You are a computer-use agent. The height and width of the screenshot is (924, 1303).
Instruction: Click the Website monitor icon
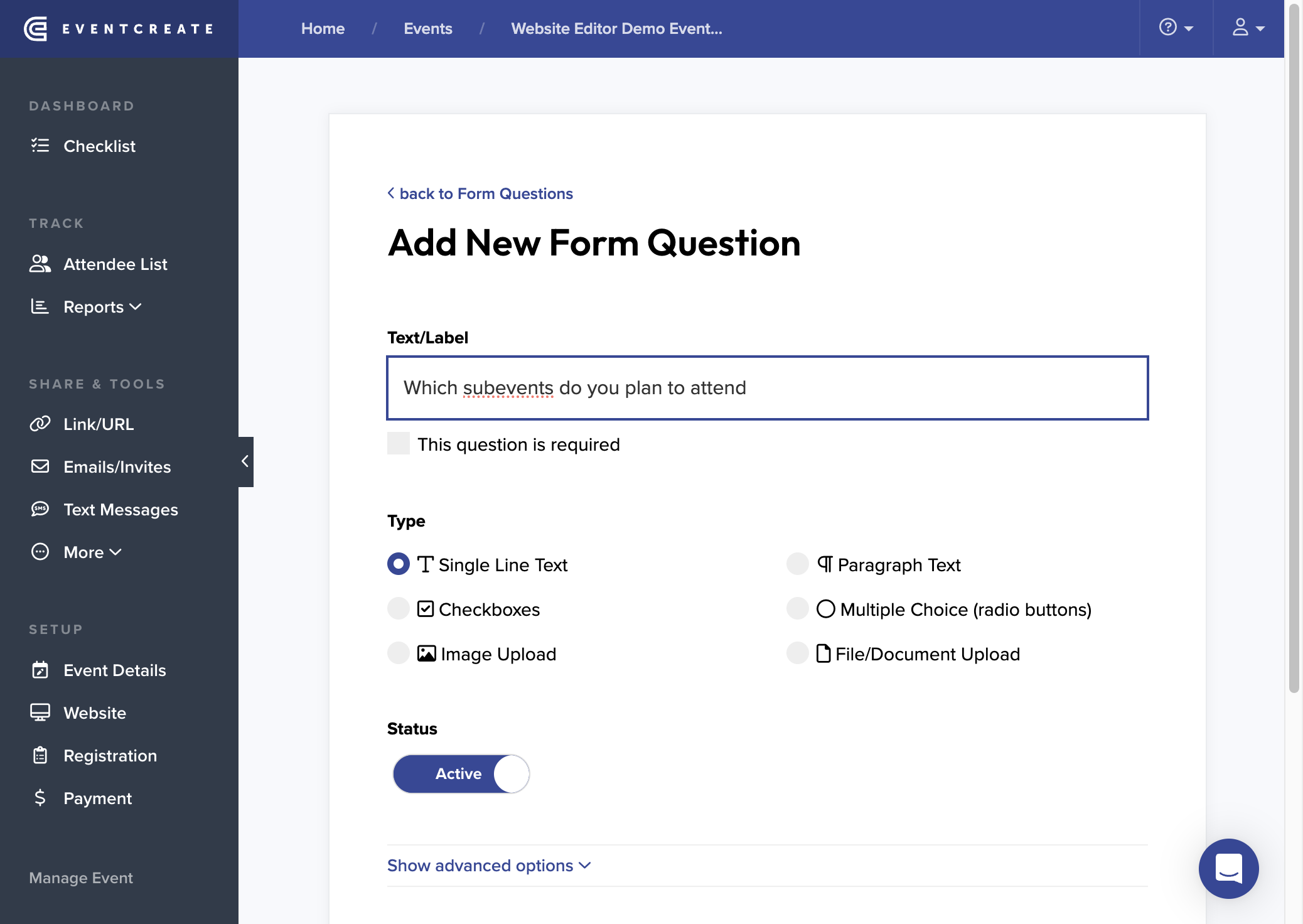click(40, 712)
